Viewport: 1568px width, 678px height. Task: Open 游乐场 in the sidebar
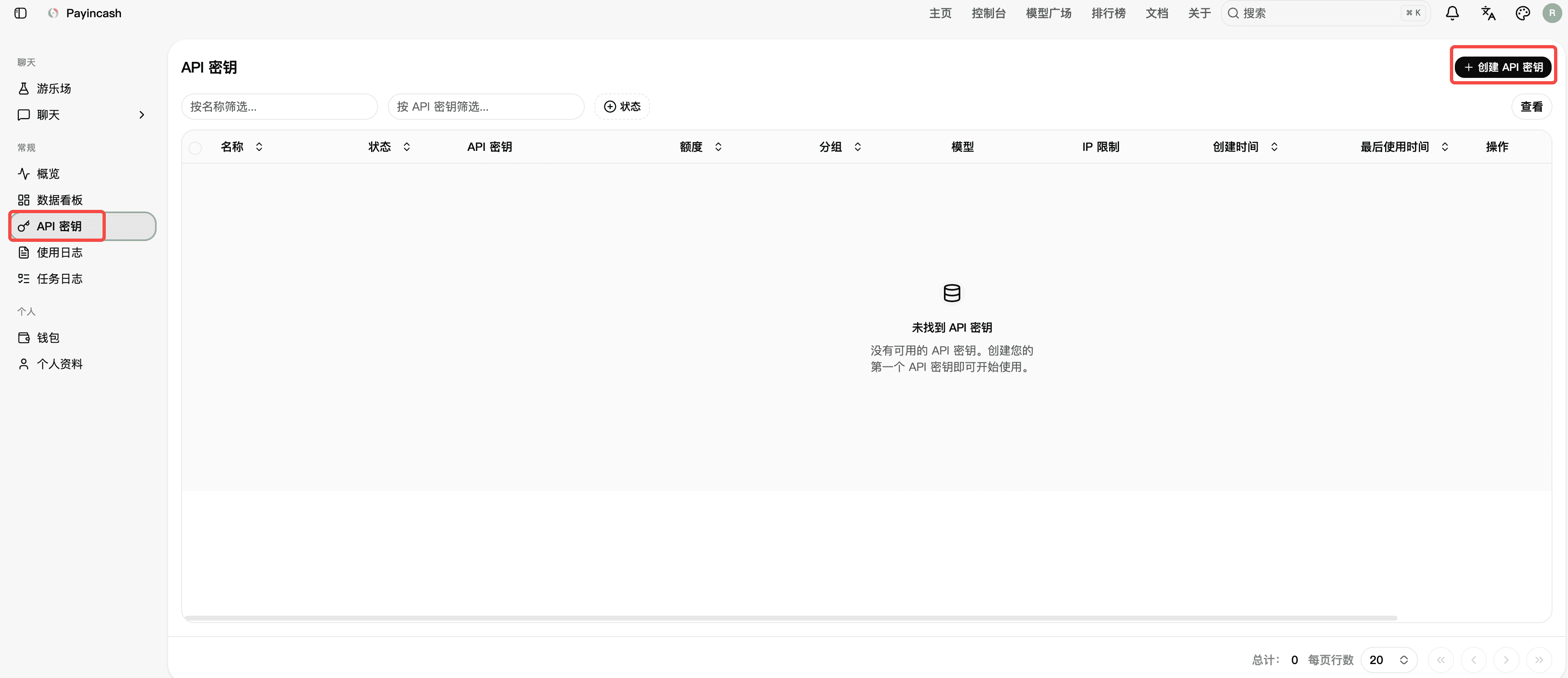[83, 88]
